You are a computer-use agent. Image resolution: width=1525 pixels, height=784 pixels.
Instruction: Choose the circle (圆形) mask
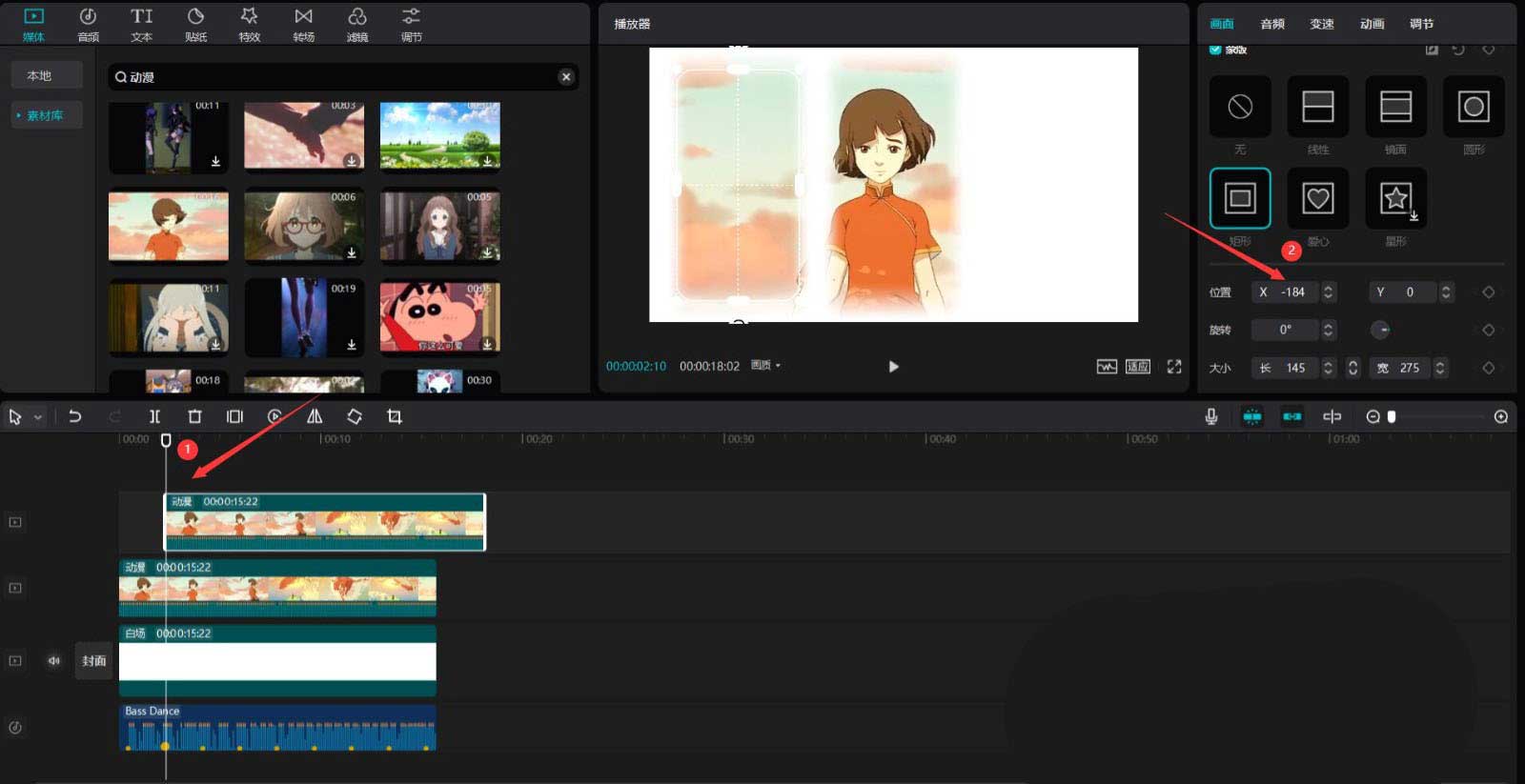(x=1474, y=107)
